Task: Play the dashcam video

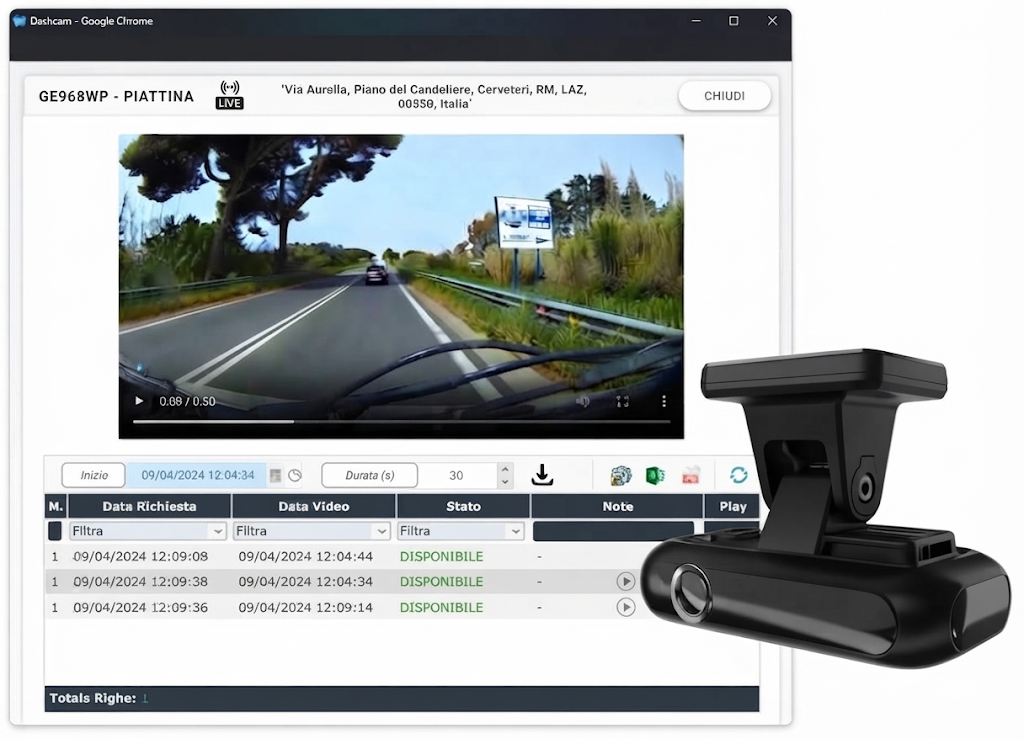Action: coord(138,401)
